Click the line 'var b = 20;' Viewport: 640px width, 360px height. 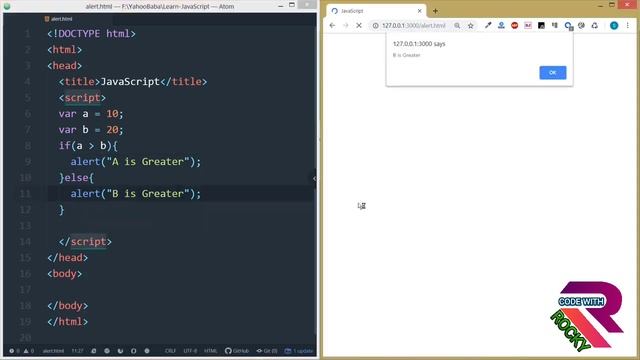point(91,129)
